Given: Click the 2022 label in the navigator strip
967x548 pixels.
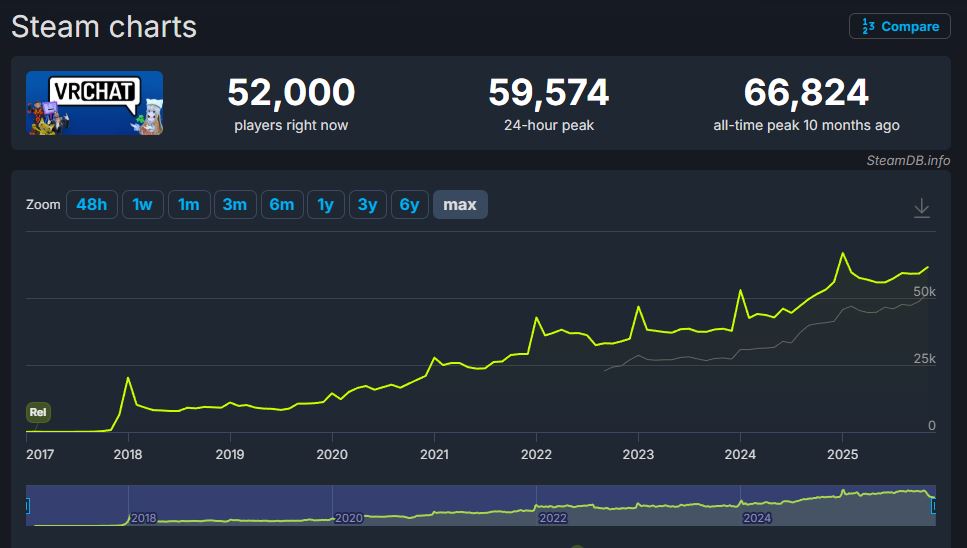Looking at the screenshot, I should (x=553, y=518).
